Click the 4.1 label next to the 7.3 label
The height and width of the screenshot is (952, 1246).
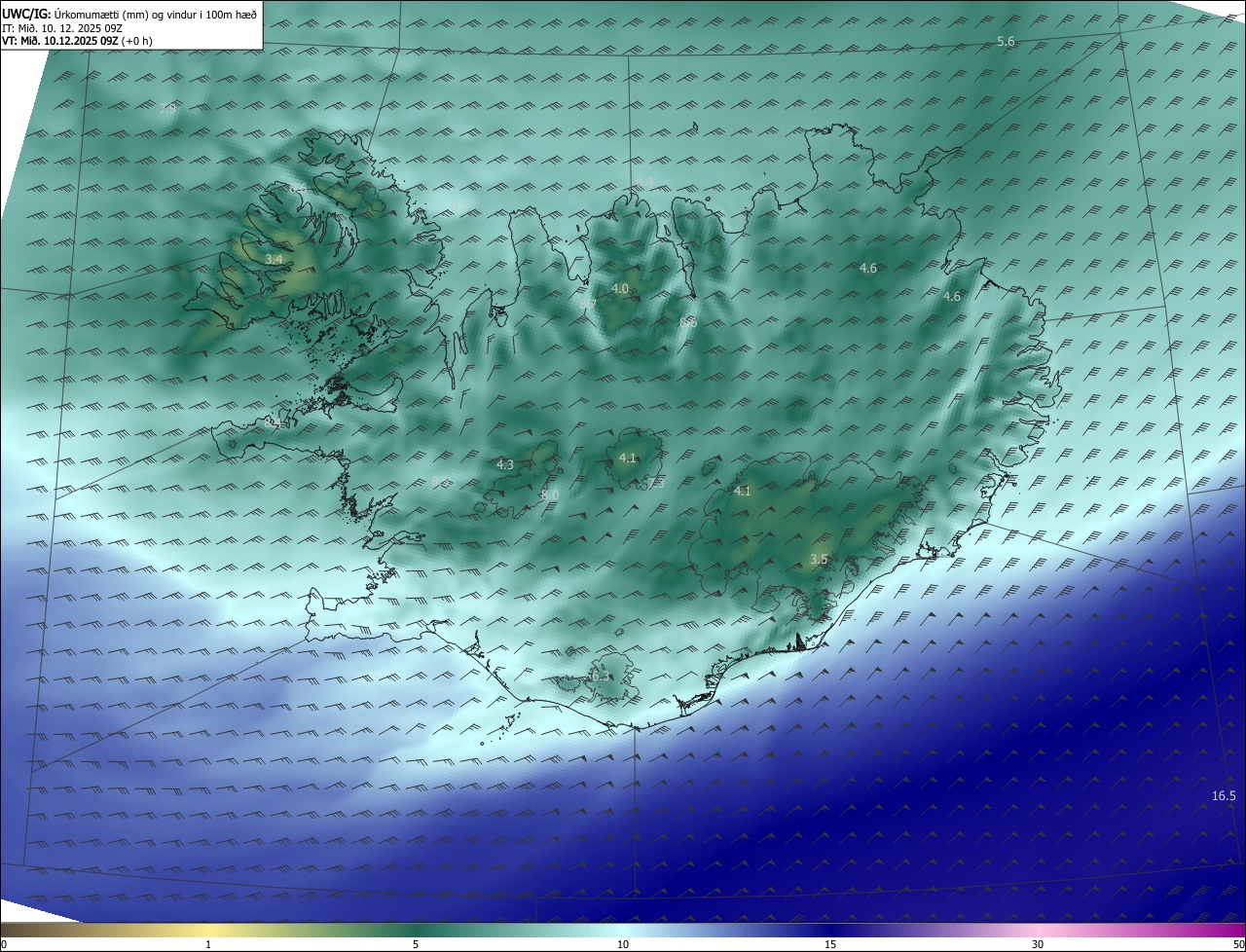[x=628, y=458]
